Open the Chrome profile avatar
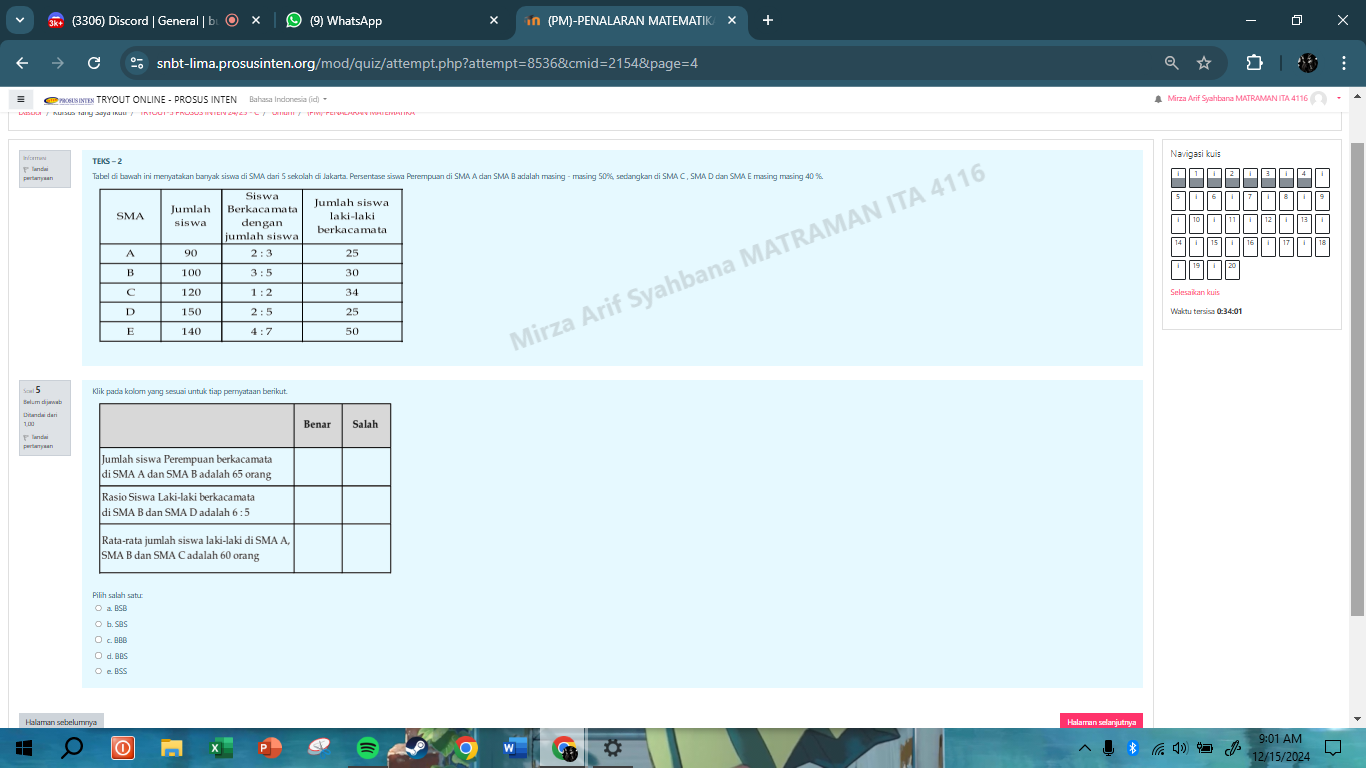 (x=1308, y=63)
